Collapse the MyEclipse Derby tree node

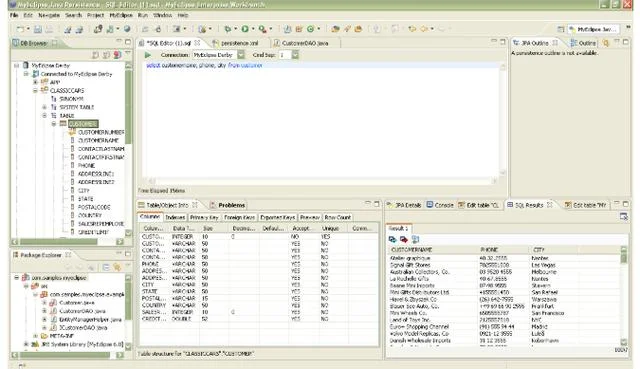pos(16,65)
